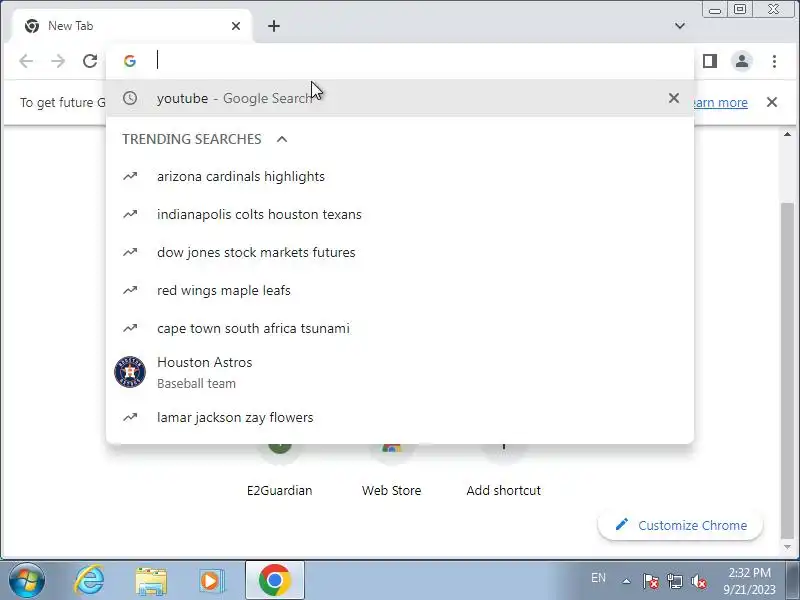Screen dimensions: 800x600
Task: Close the New Tab tab
Action: 236,26
